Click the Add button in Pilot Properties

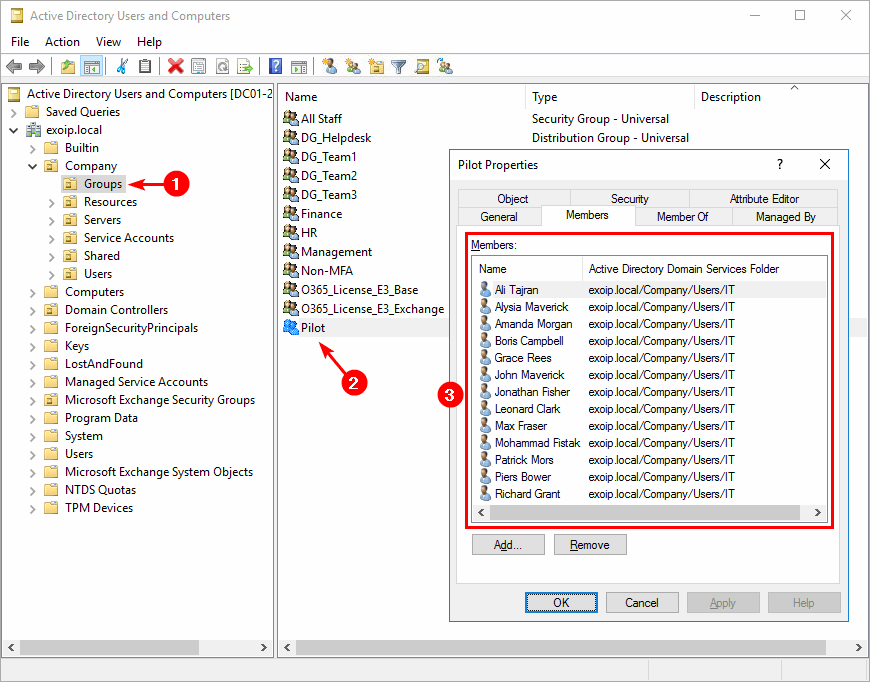point(508,544)
